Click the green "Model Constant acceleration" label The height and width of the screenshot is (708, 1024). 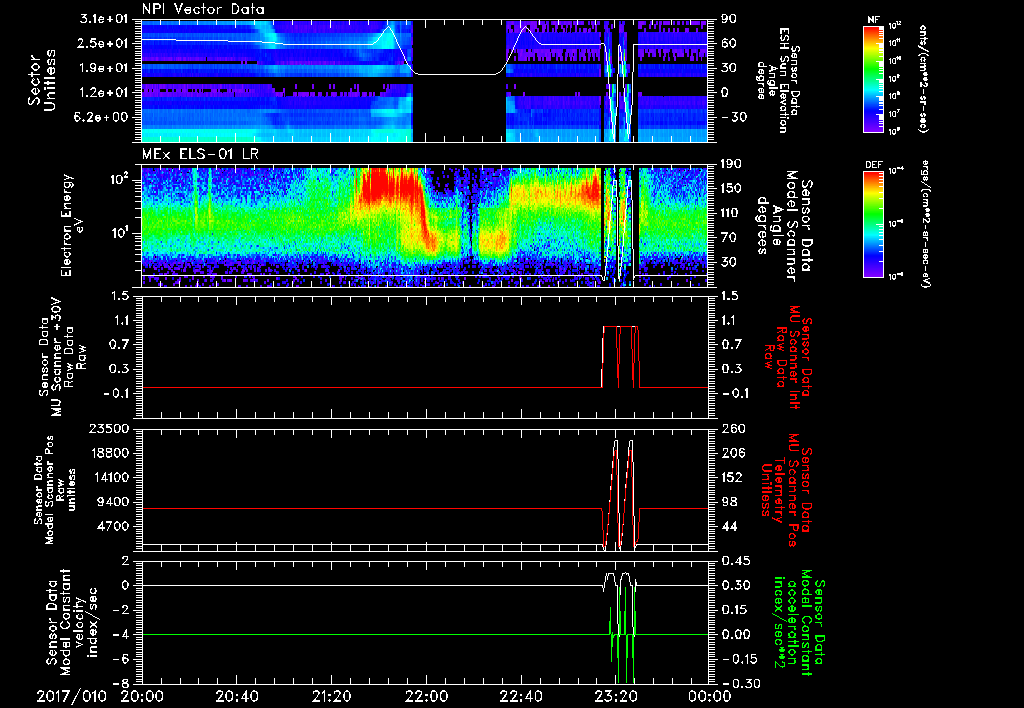pyautogui.click(x=798, y=623)
